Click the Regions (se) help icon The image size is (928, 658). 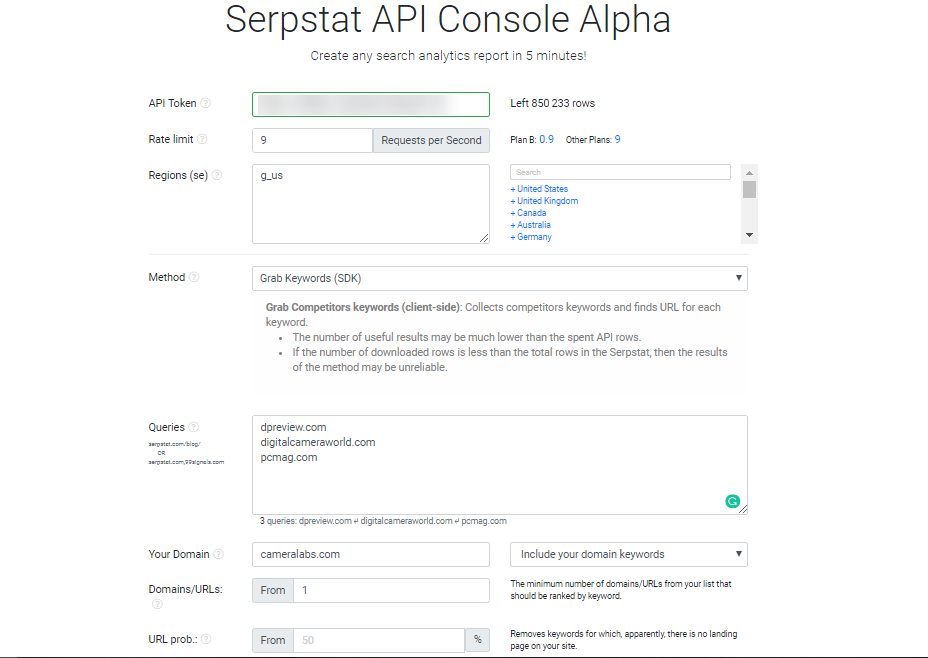tap(217, 175)
